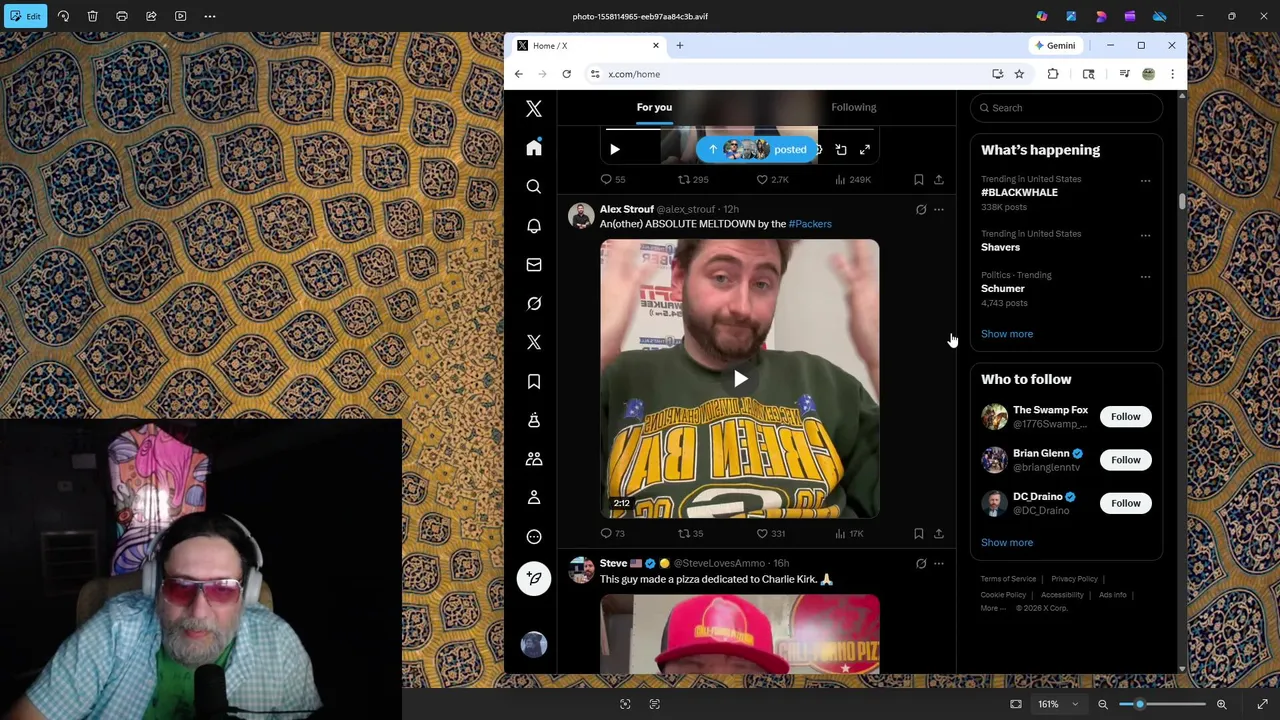The image size is (1280, 720).
Task: Open Notifications bell in X sidebar
Action: [x=534, y=226]
